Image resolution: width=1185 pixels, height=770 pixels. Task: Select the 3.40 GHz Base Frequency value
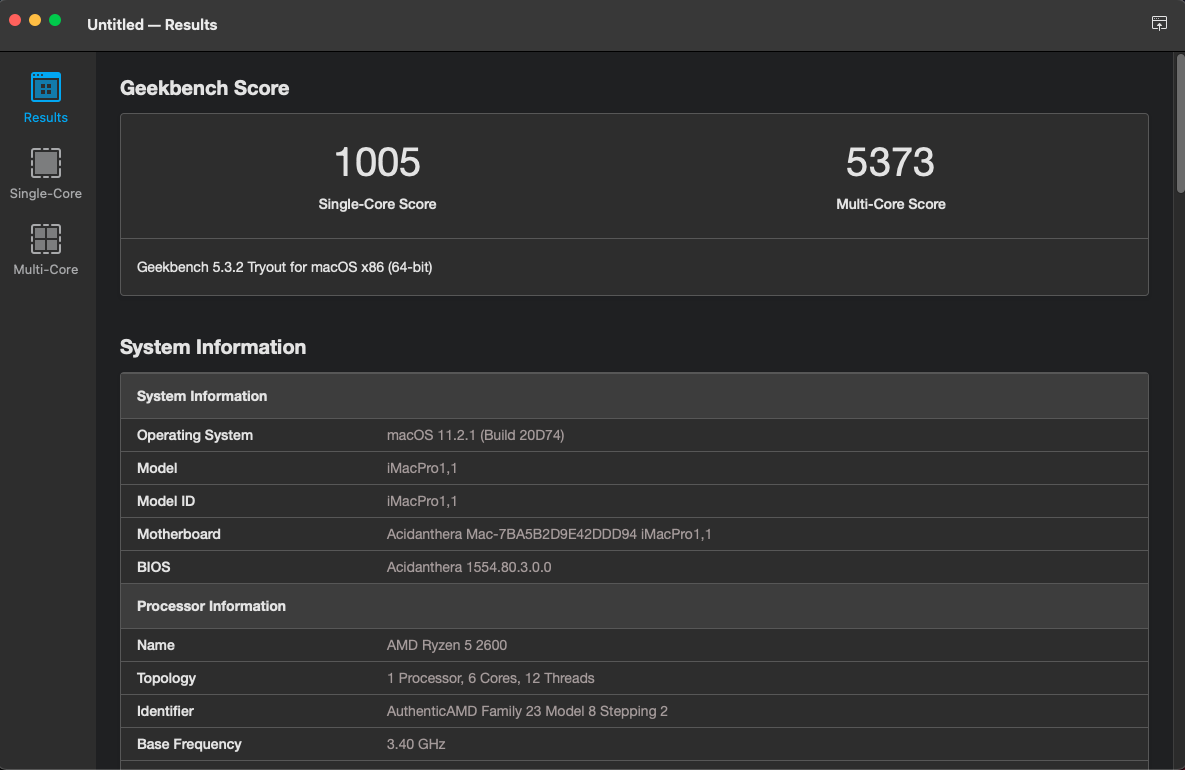416,744
